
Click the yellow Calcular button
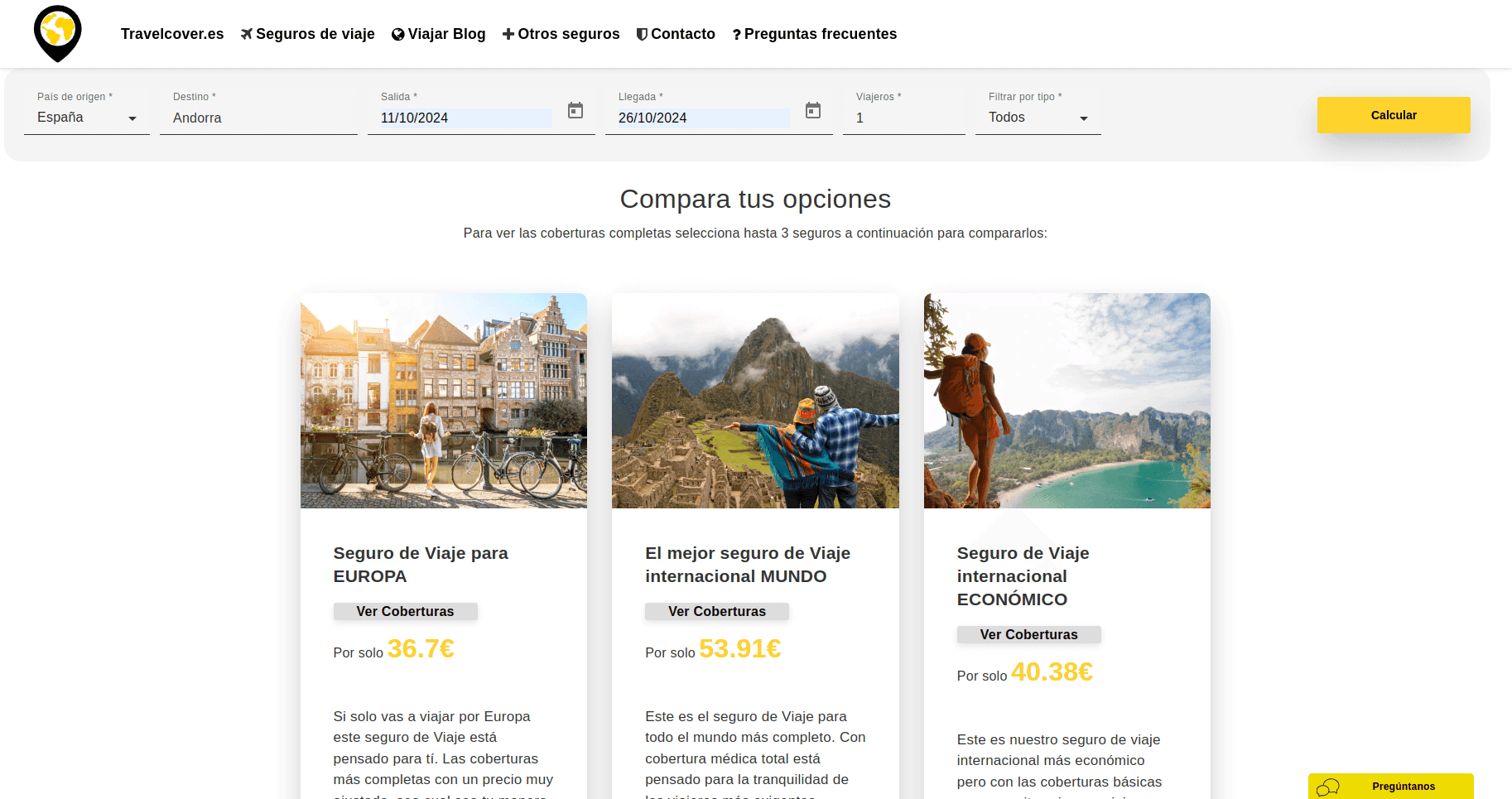(x=1394, y=115)
